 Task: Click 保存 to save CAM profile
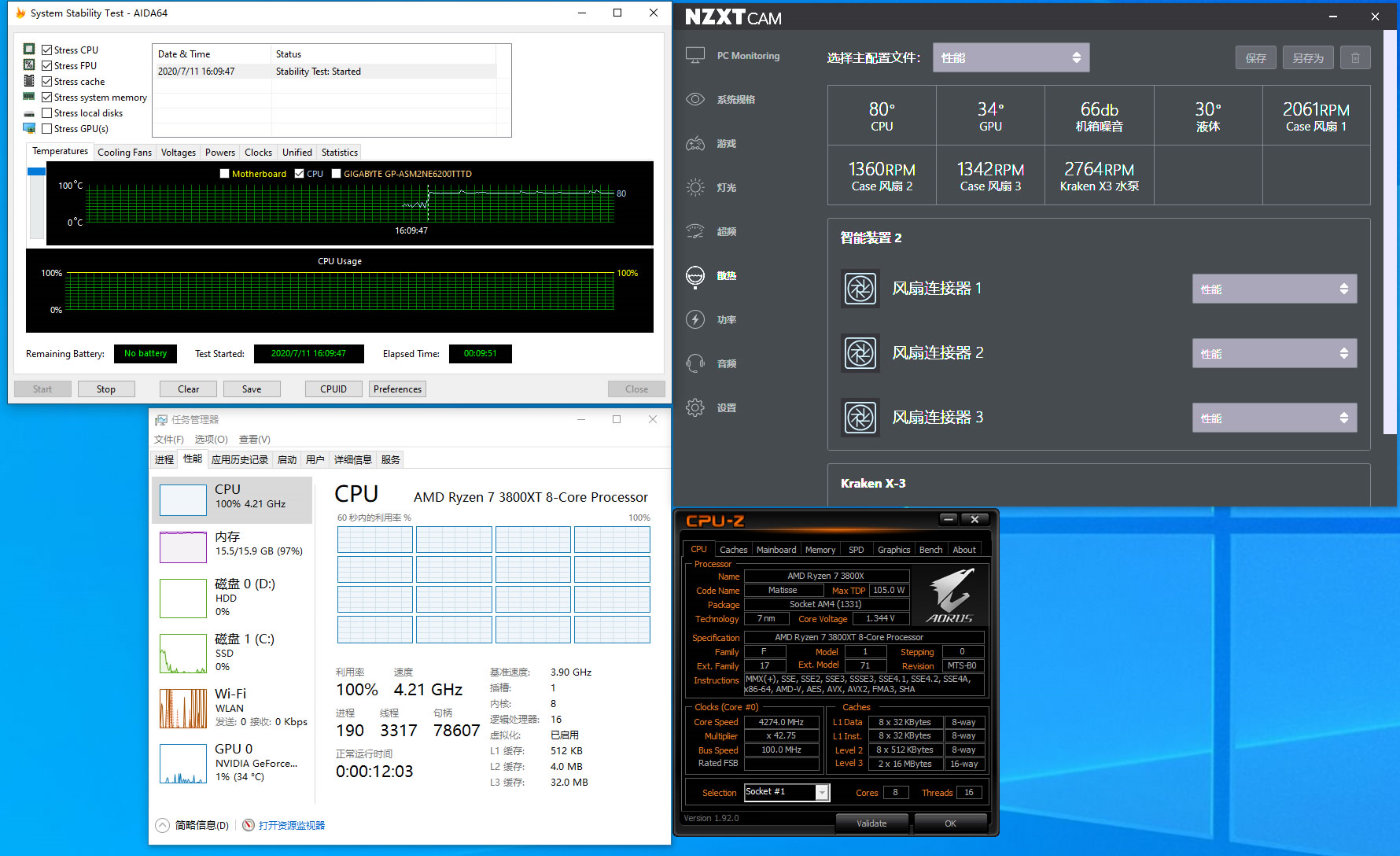(1256, 57)
